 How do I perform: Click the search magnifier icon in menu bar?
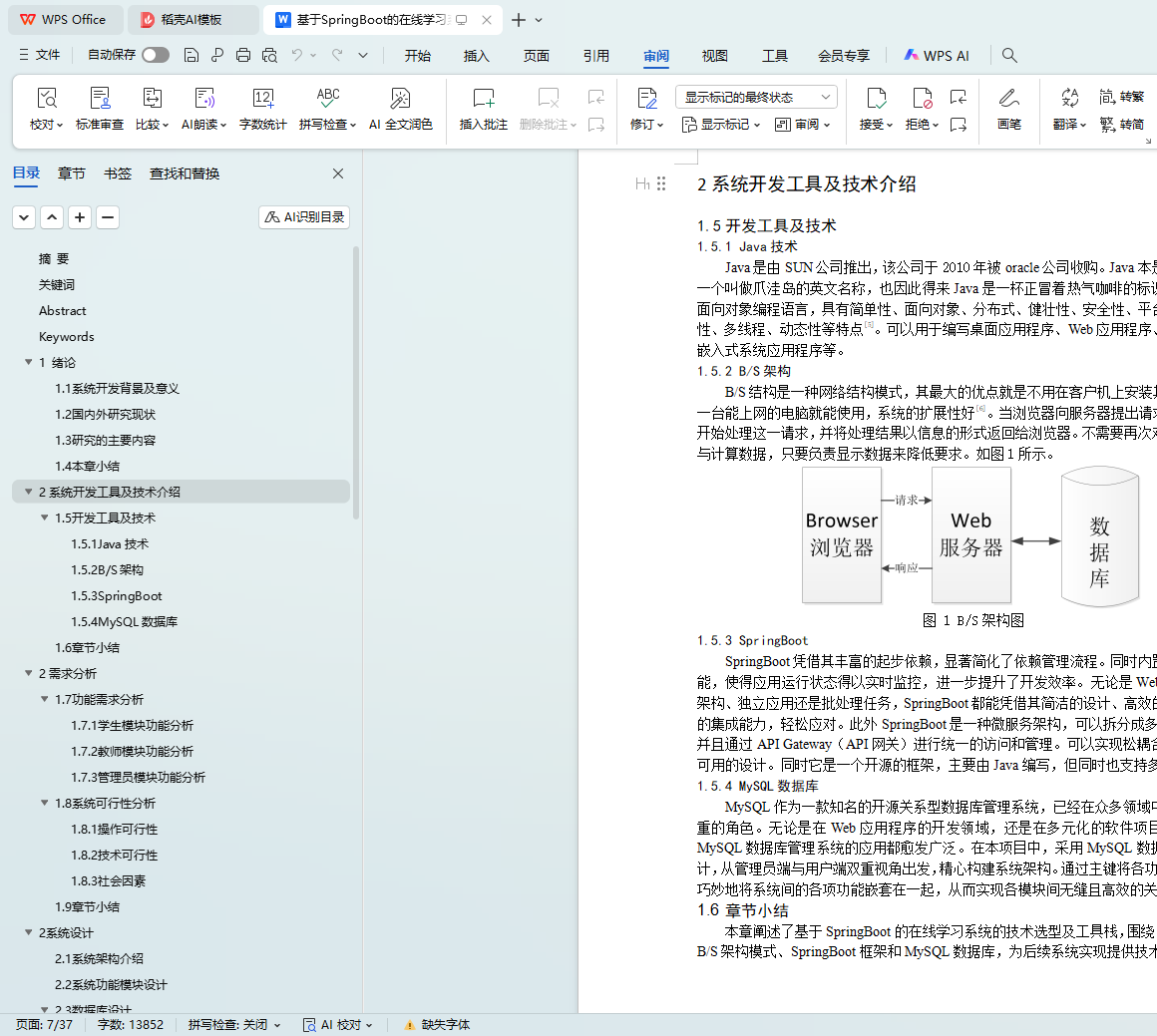point(1009,56)
